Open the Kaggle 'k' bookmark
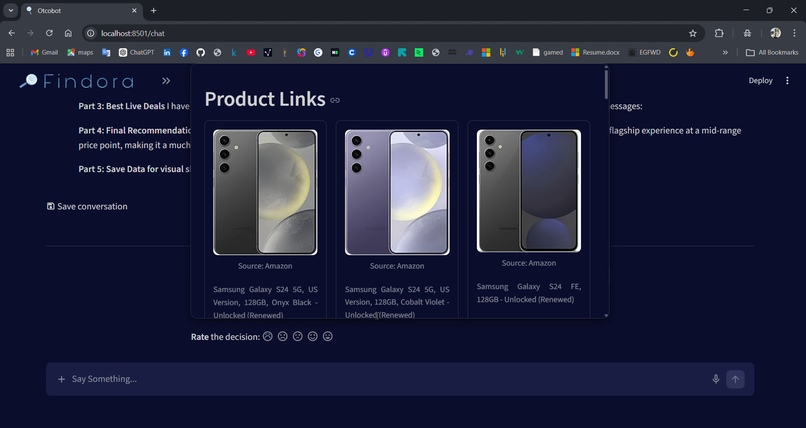 pyautogui.click(x=234, y=52)
